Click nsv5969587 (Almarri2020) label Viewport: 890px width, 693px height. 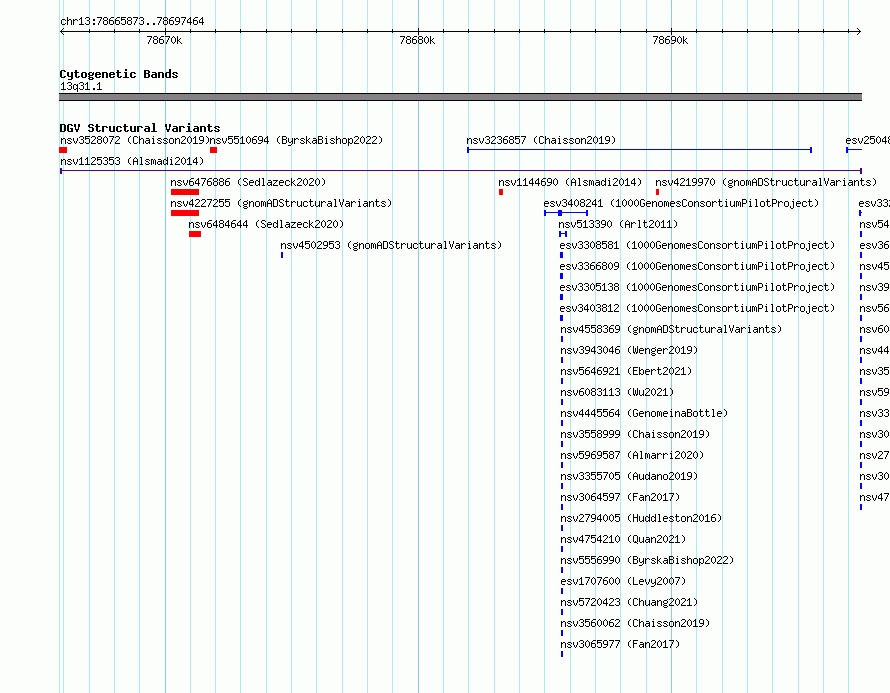click(x=632, y=455)
